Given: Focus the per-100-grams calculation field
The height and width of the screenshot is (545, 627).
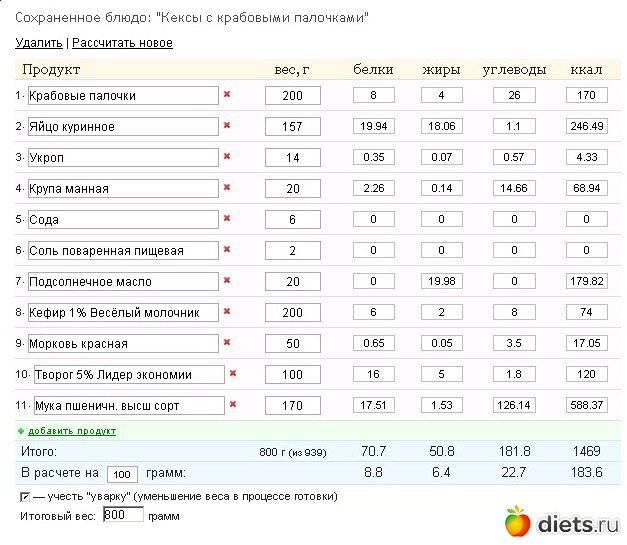Looking at the screenshot, I should tap(121, 474).
